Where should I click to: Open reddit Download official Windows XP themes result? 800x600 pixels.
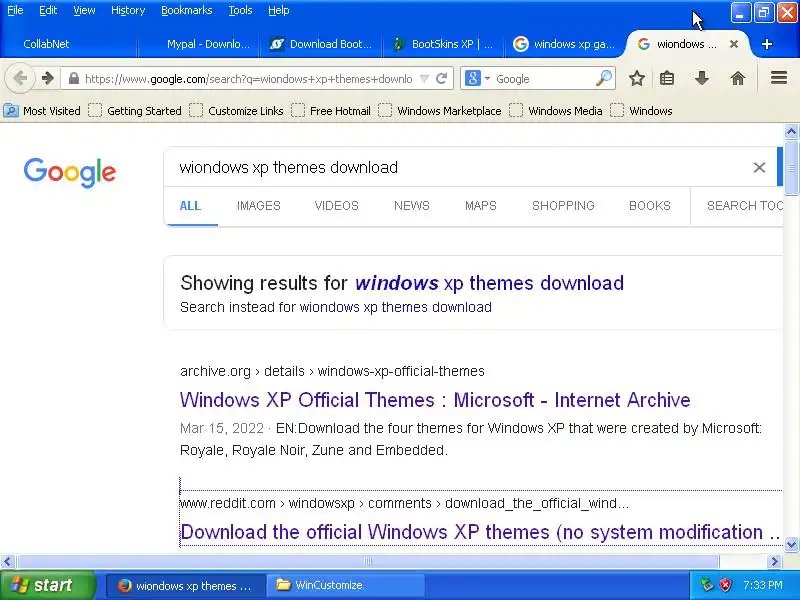click(480, 532)
